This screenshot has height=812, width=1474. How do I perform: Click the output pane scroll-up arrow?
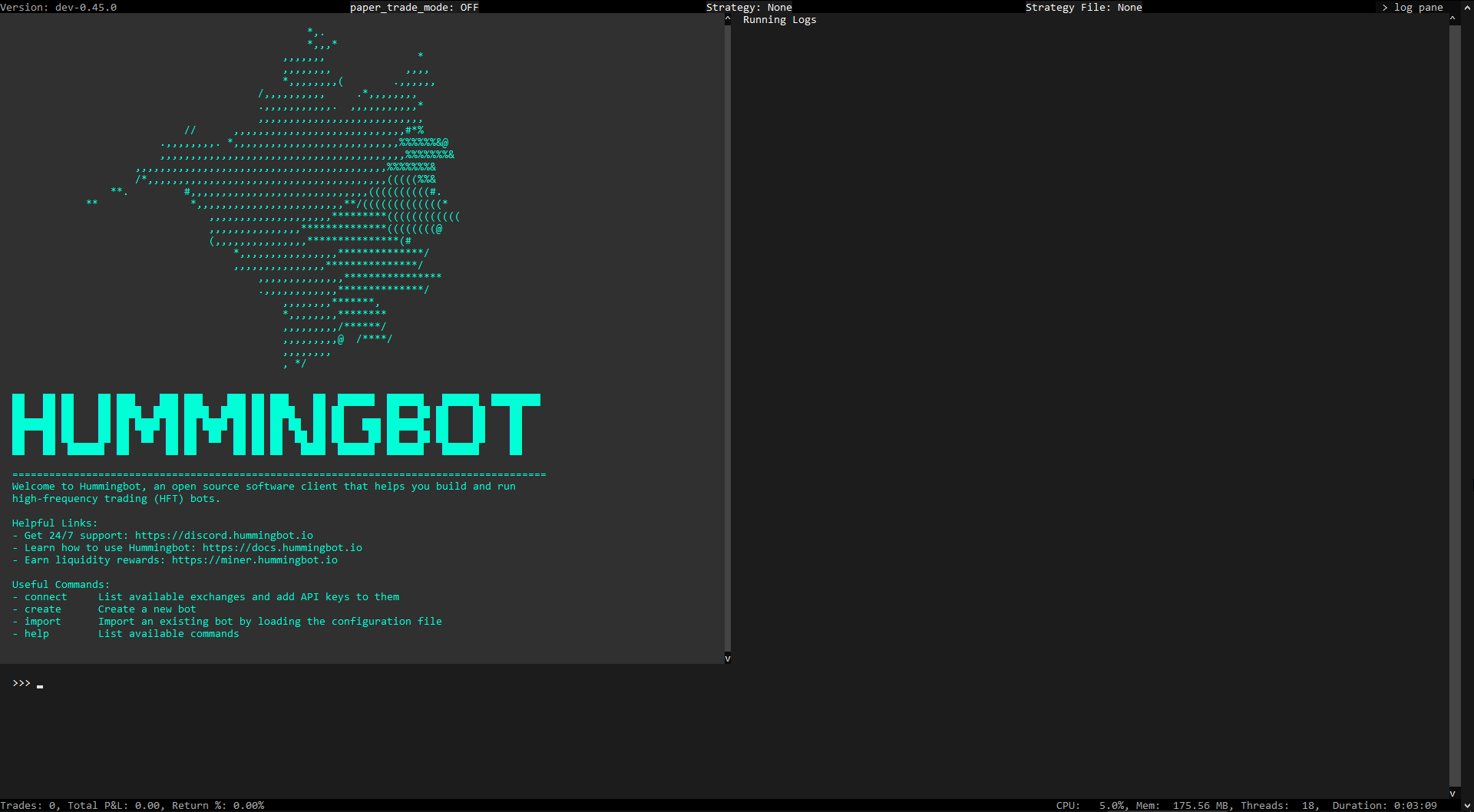[728, 18]
